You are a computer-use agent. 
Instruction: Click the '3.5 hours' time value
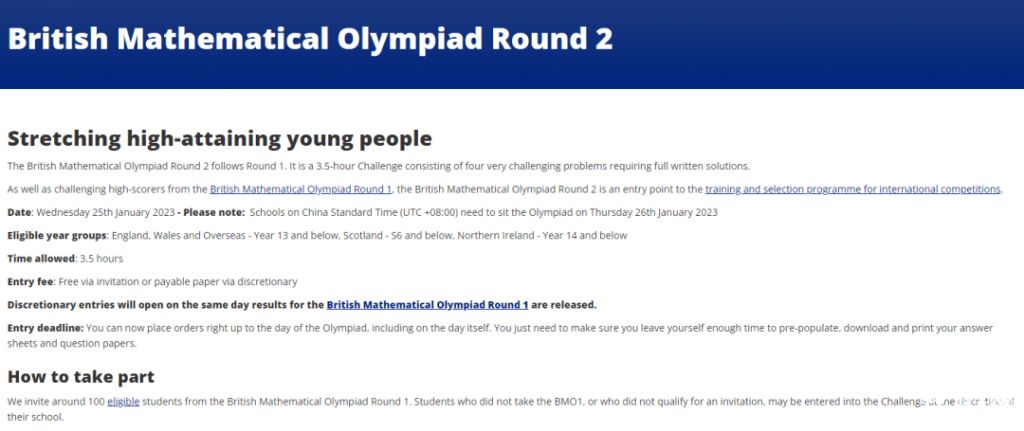(x=101, y=259)
